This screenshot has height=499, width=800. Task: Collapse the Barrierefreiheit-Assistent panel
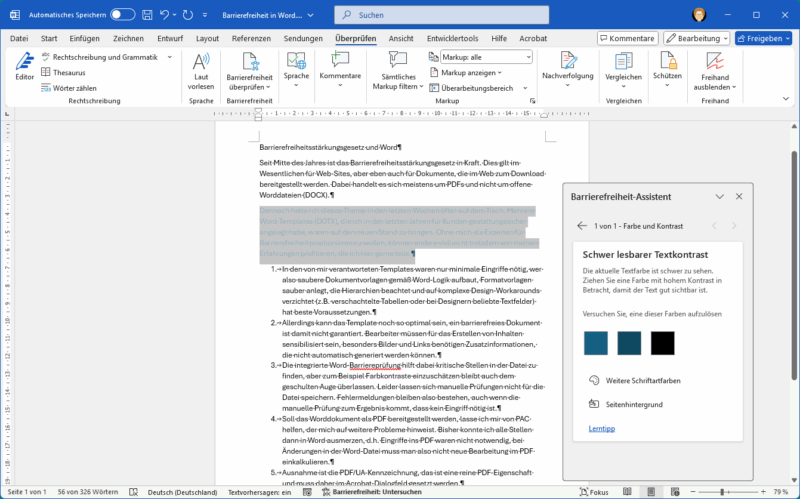(x=718, y=197)
